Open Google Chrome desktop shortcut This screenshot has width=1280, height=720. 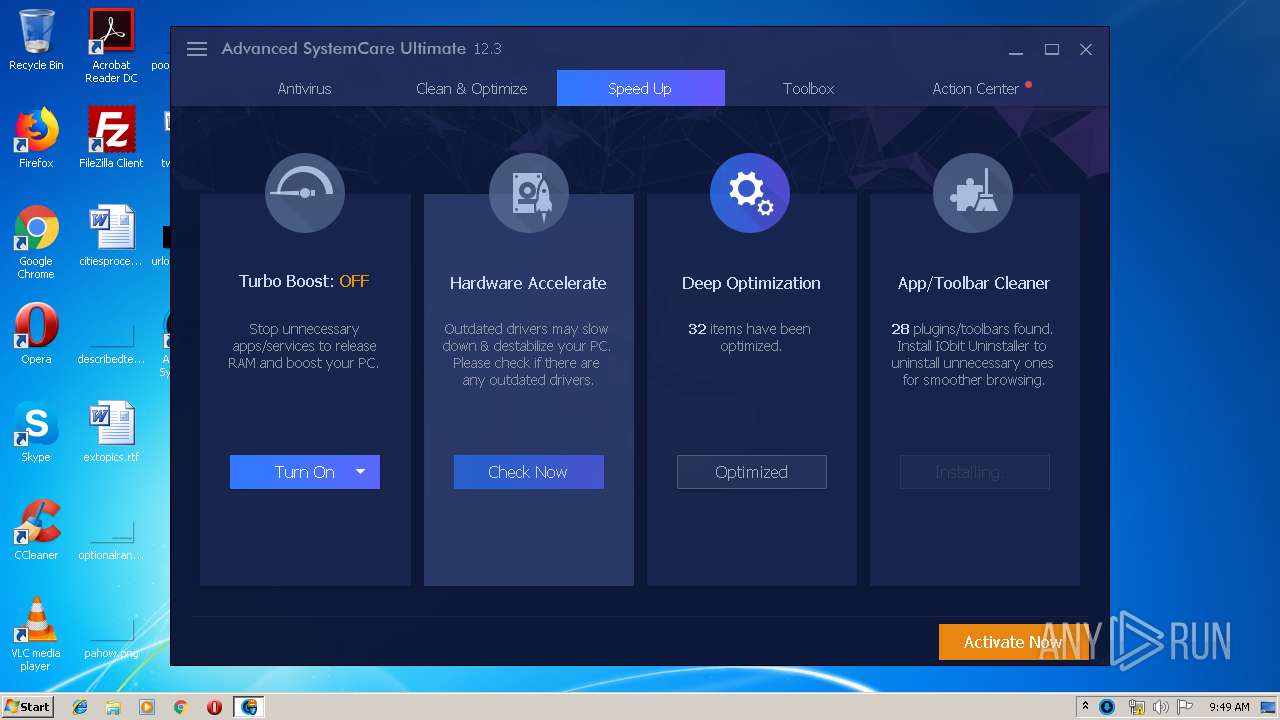(x=36, y=242)
